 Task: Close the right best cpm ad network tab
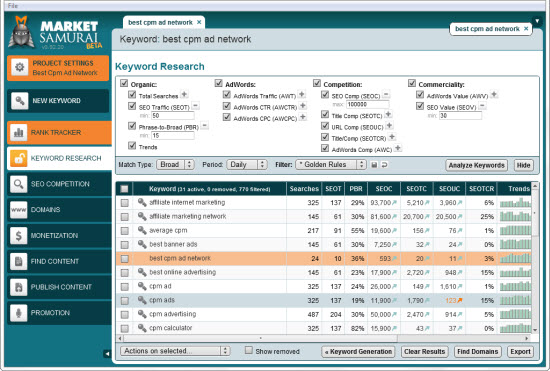526,29
